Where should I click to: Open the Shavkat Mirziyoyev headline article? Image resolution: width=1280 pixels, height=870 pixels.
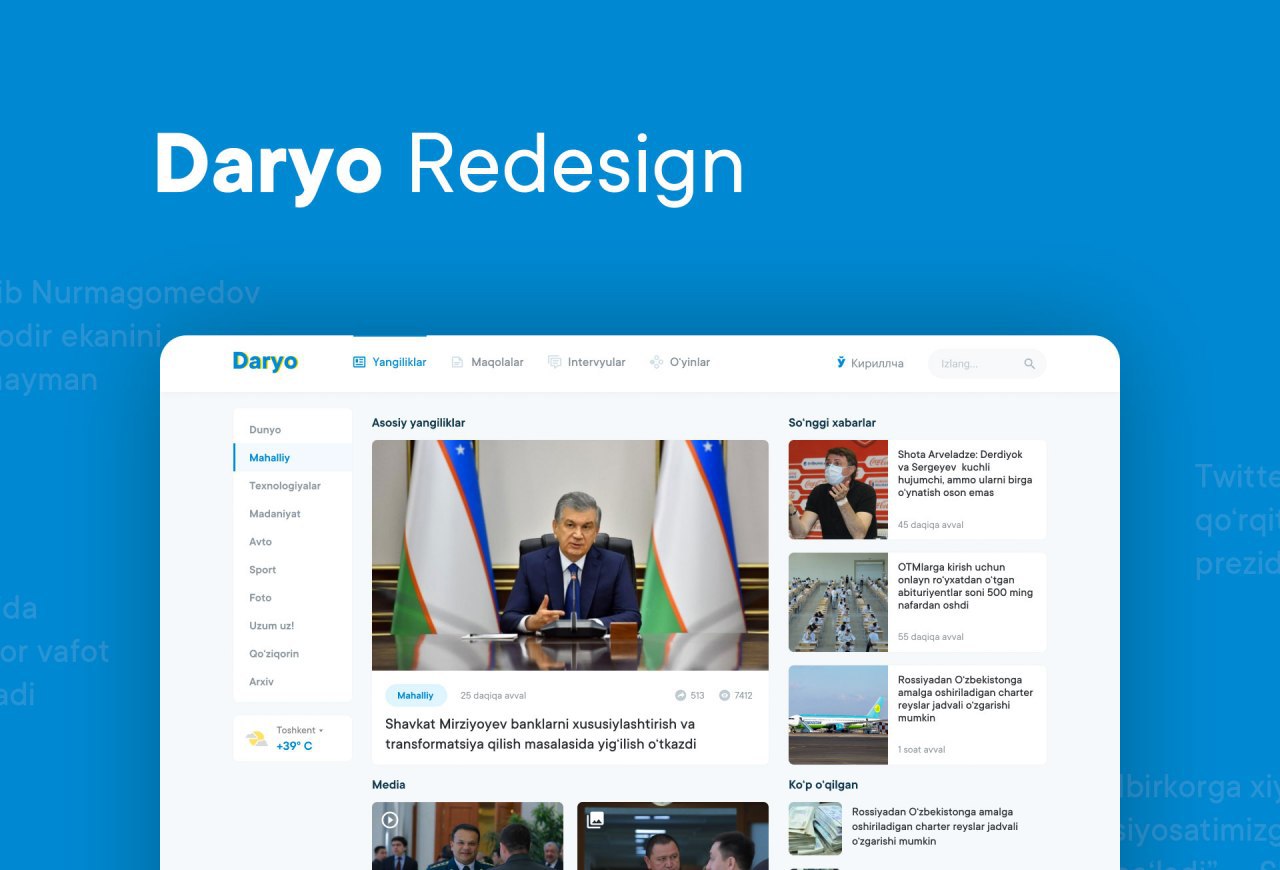pyautogui.click(x=540, y=734)
